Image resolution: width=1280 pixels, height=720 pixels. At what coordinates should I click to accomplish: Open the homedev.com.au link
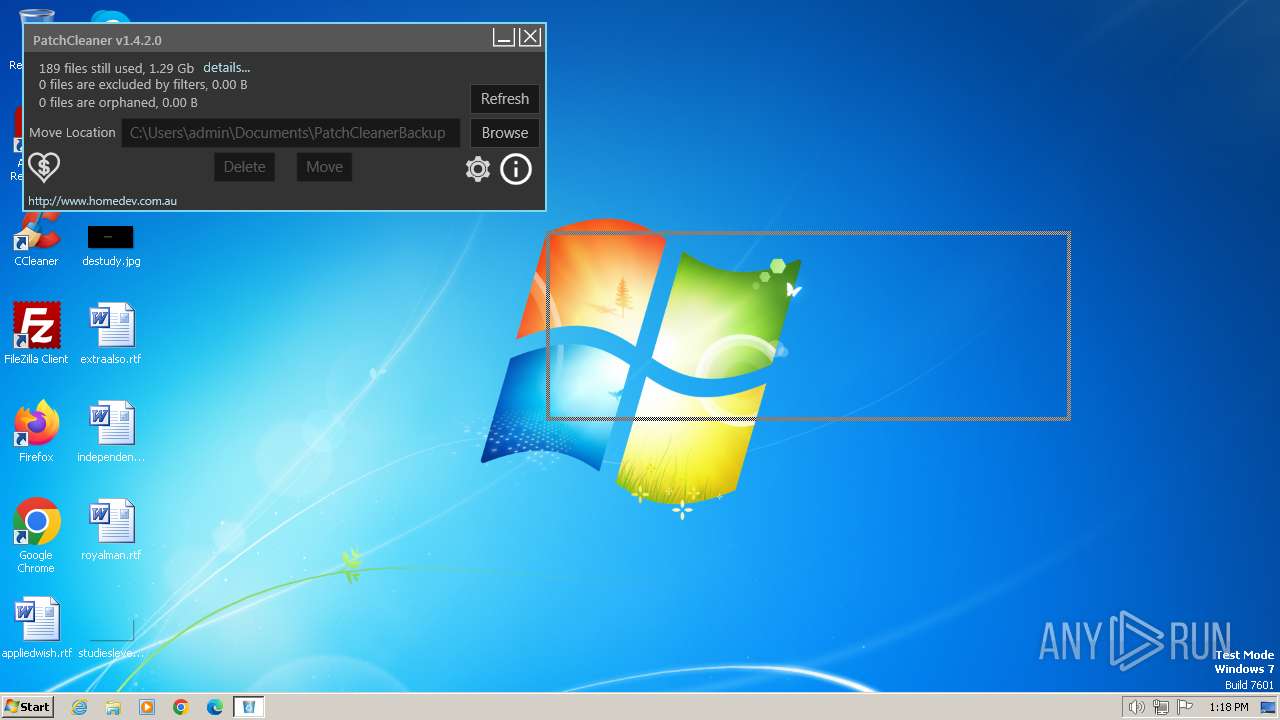pyautogui.click(x=102, y=201)
